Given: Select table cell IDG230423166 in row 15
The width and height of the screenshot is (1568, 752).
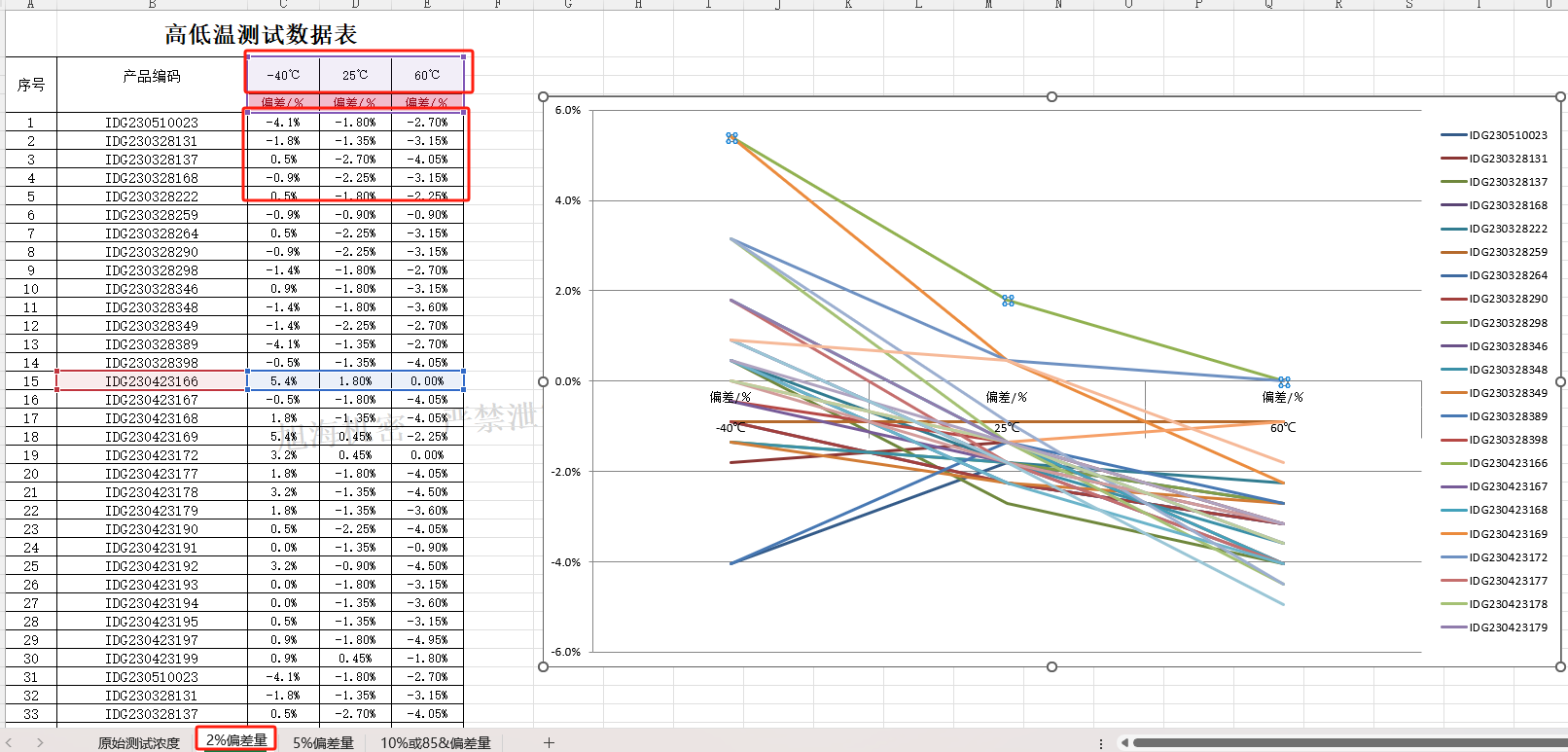Looking at the screenshot, I should (x=152, y=381).
